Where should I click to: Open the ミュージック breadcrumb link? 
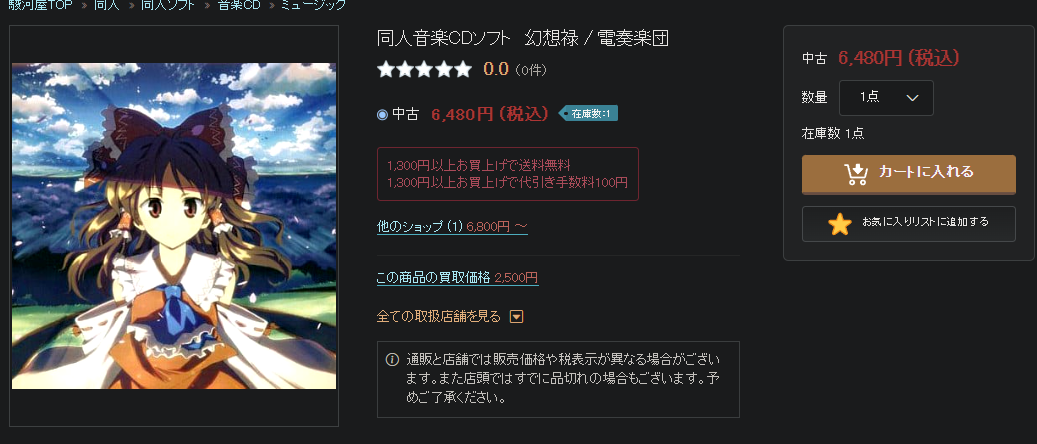[x=313, y=5]
